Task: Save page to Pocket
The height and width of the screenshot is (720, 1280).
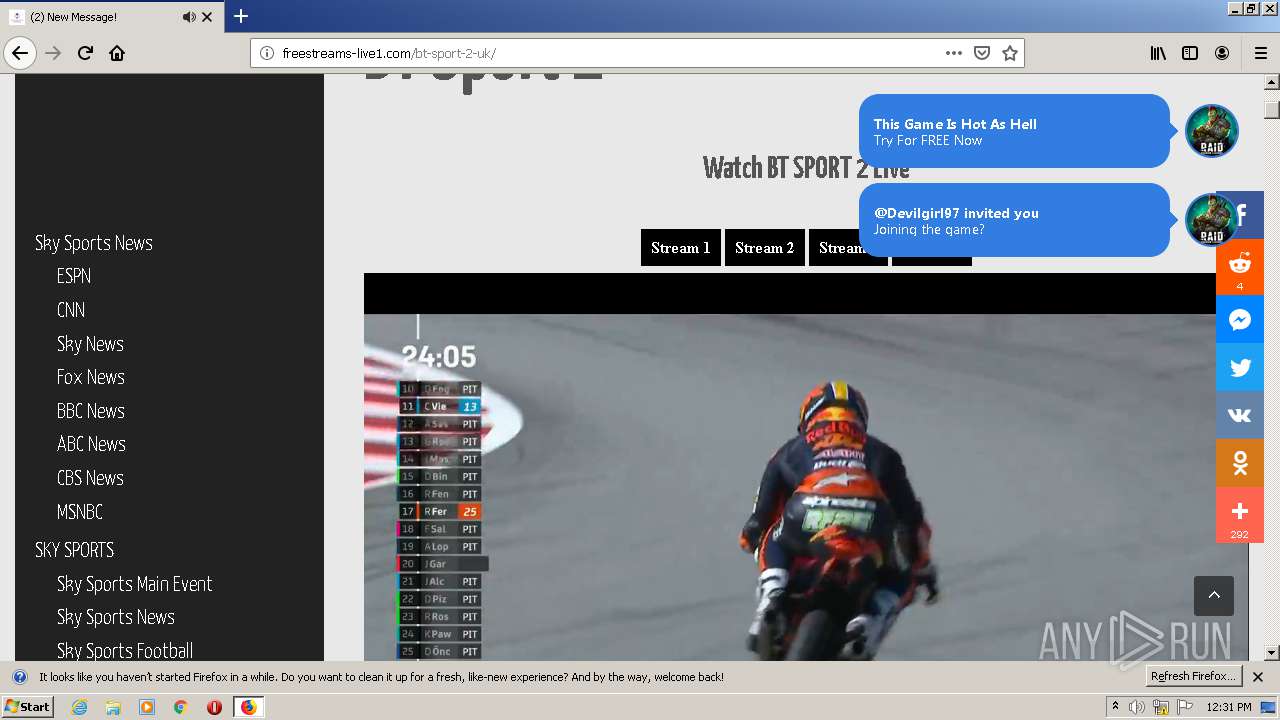Action: point(982,53)
